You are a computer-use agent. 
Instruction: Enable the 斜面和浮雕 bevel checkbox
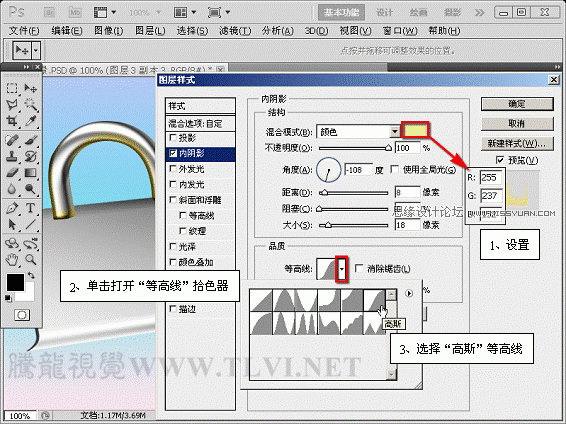click(173, 200)
